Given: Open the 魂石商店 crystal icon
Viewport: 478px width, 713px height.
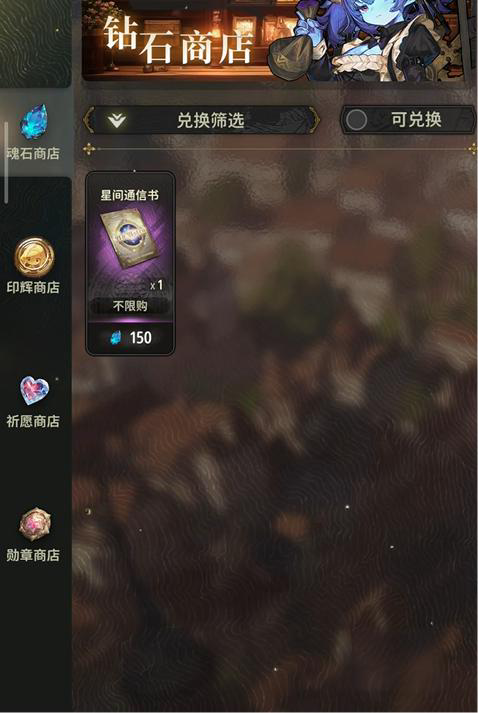Looking at the screenshot, I should point(34,121).
